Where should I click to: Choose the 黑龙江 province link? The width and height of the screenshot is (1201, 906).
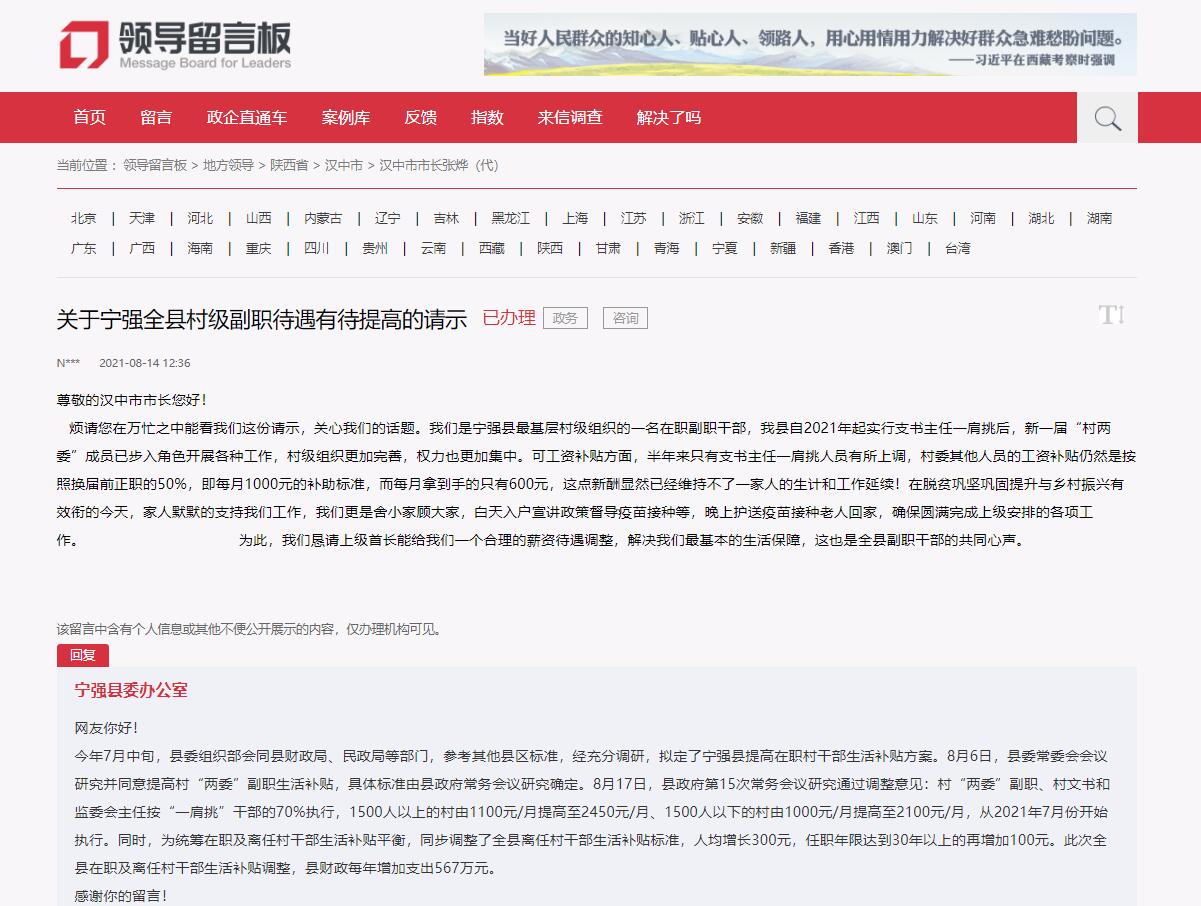point(510,218)
